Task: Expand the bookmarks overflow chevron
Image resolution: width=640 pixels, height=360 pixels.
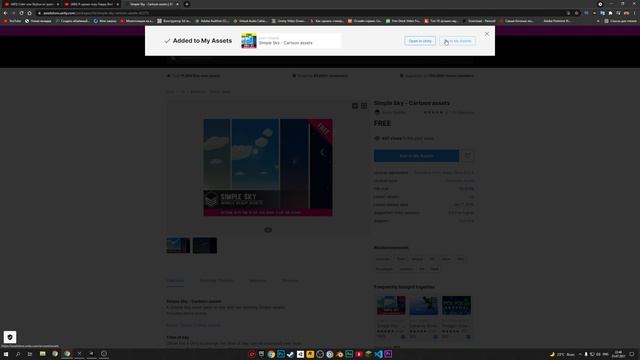Action: [598, 21]
